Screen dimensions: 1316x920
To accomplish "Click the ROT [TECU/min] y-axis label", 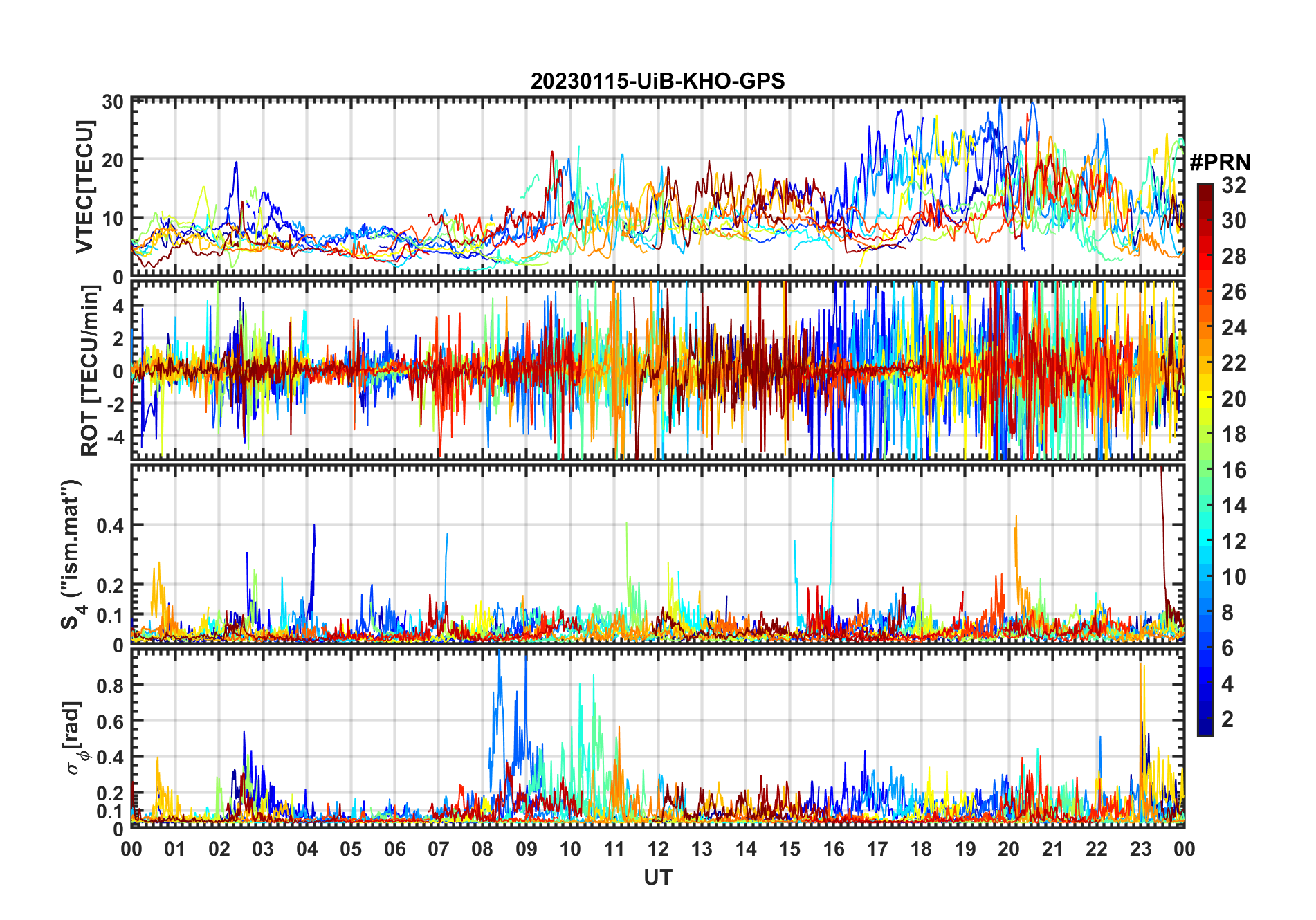I will [x=90, y=370].
